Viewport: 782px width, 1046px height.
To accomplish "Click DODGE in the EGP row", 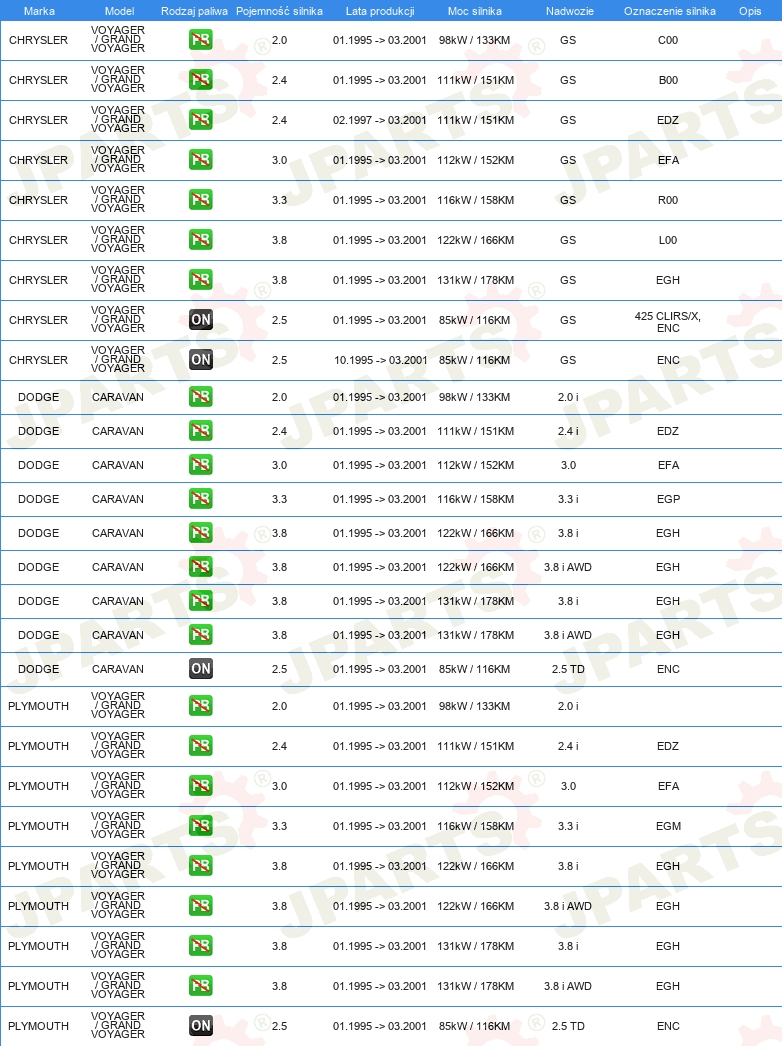I will pyautogui.click(x=38, y=499).
